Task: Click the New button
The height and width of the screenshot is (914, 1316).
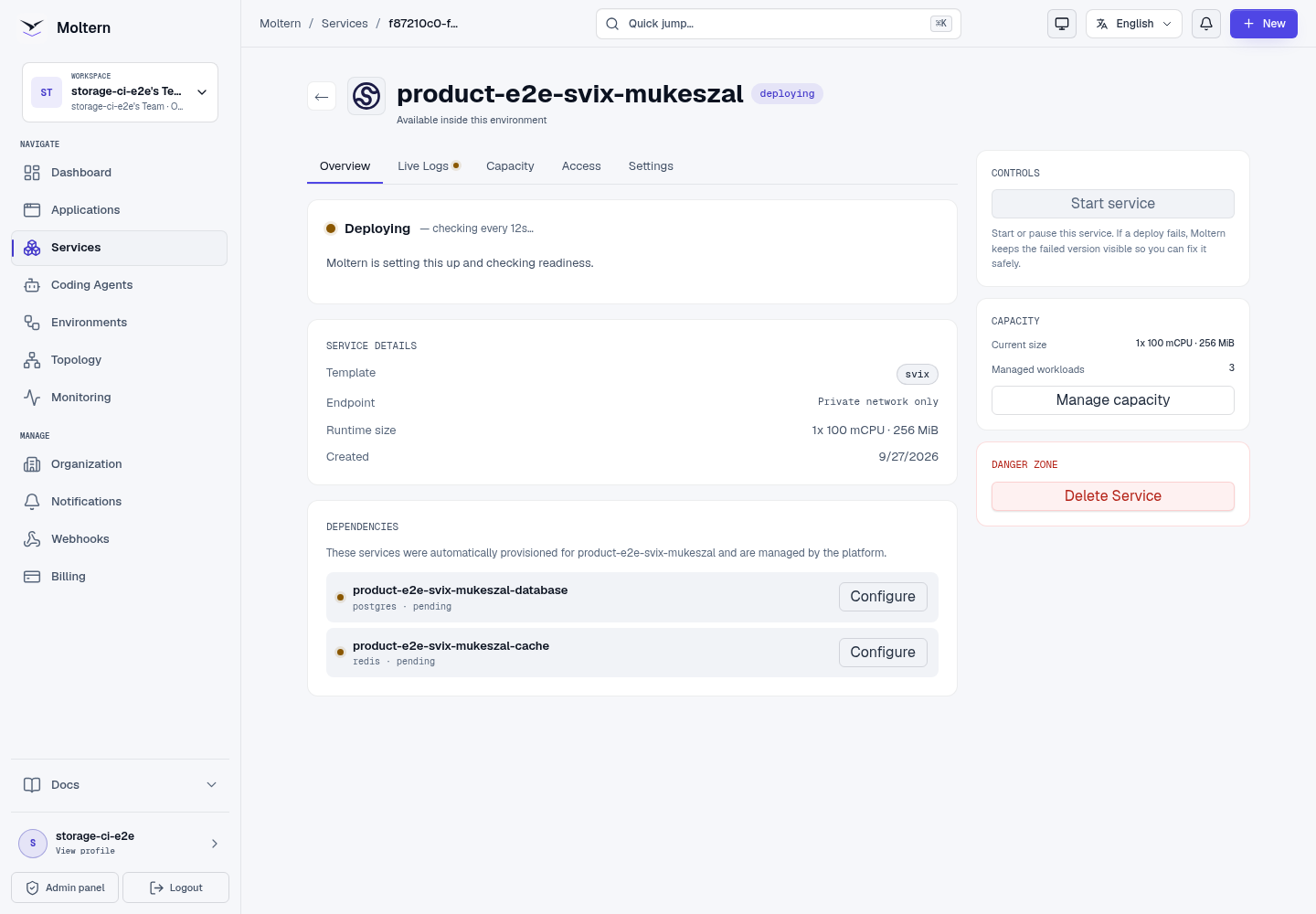Action: tap(1264, 24)
